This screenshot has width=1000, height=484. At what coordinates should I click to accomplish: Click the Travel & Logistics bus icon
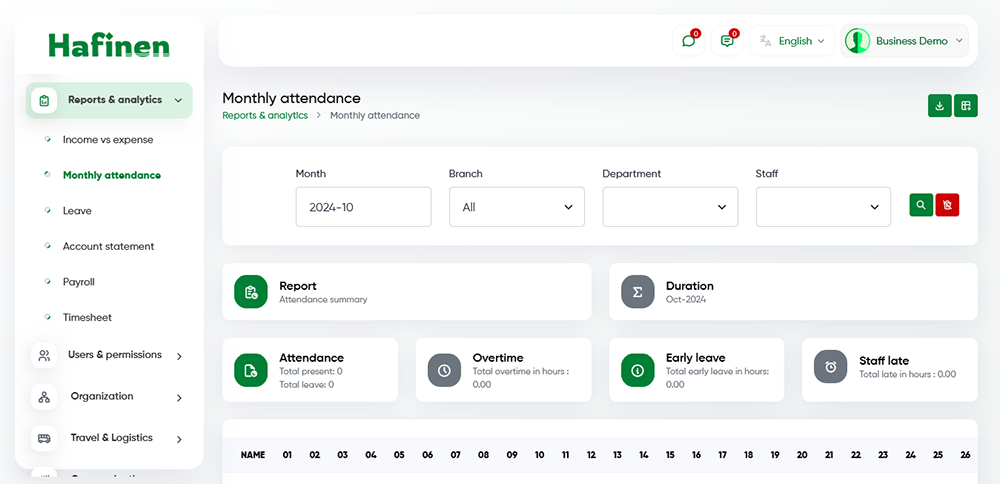(44, 439)
